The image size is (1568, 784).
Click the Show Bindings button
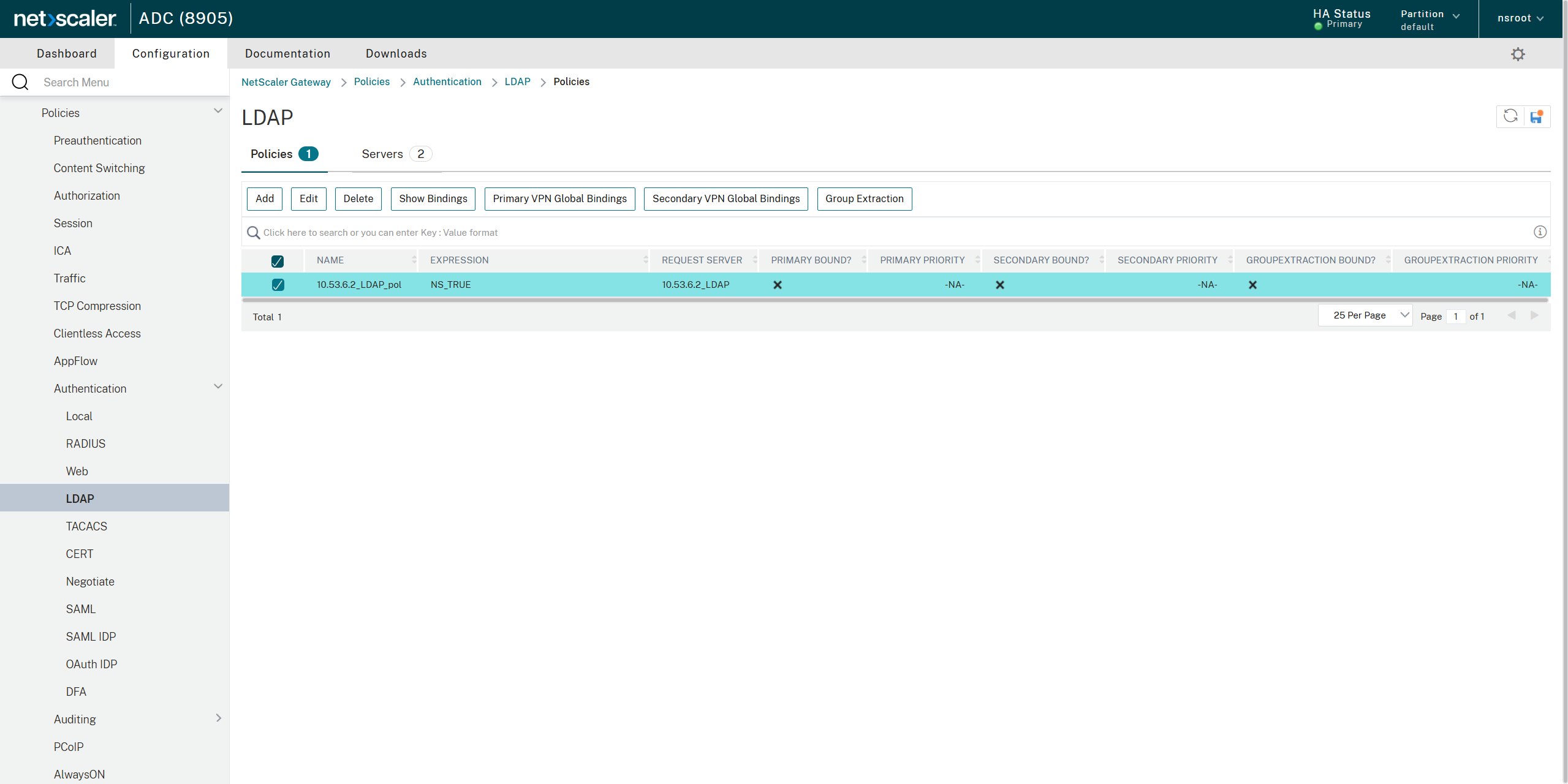click(433, 199)
